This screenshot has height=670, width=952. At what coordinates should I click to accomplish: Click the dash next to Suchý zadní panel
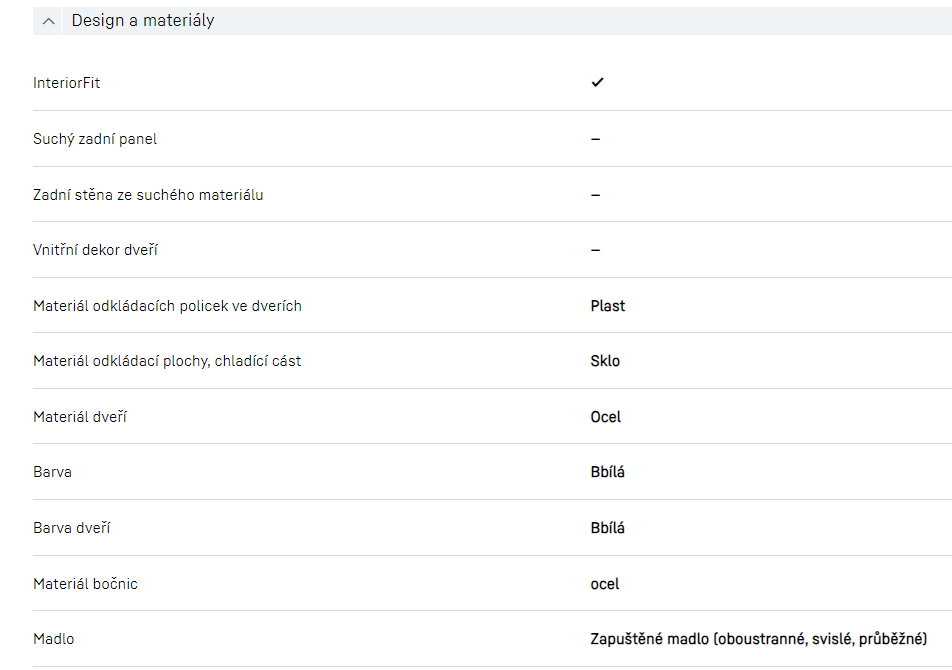(595, 139)
